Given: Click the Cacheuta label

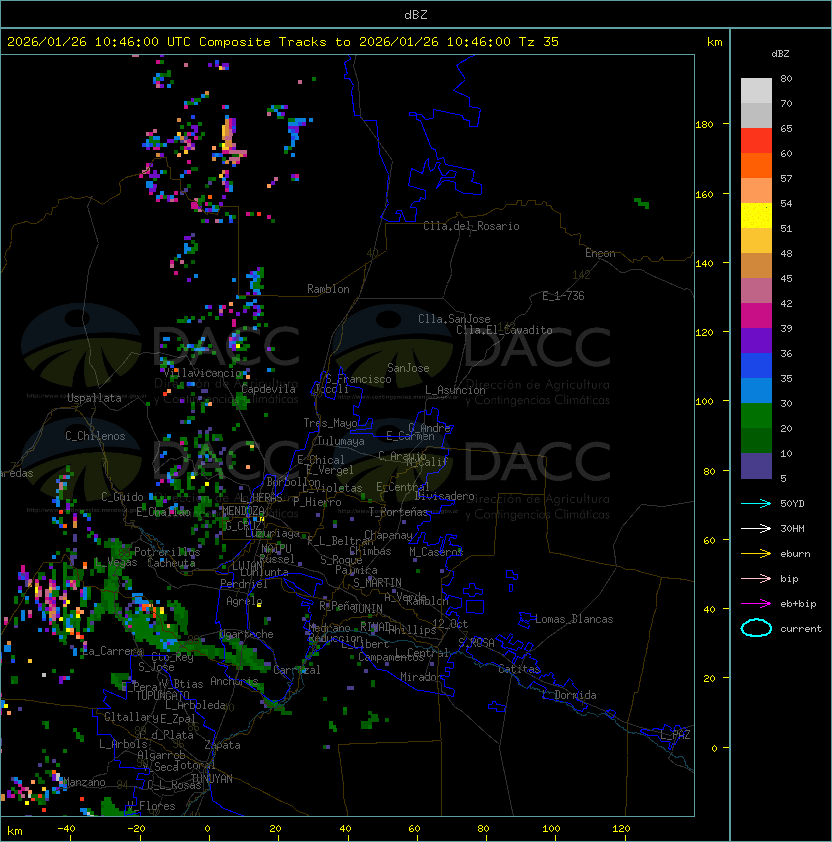Looking at the screenshot, I should tap(171, 563).
